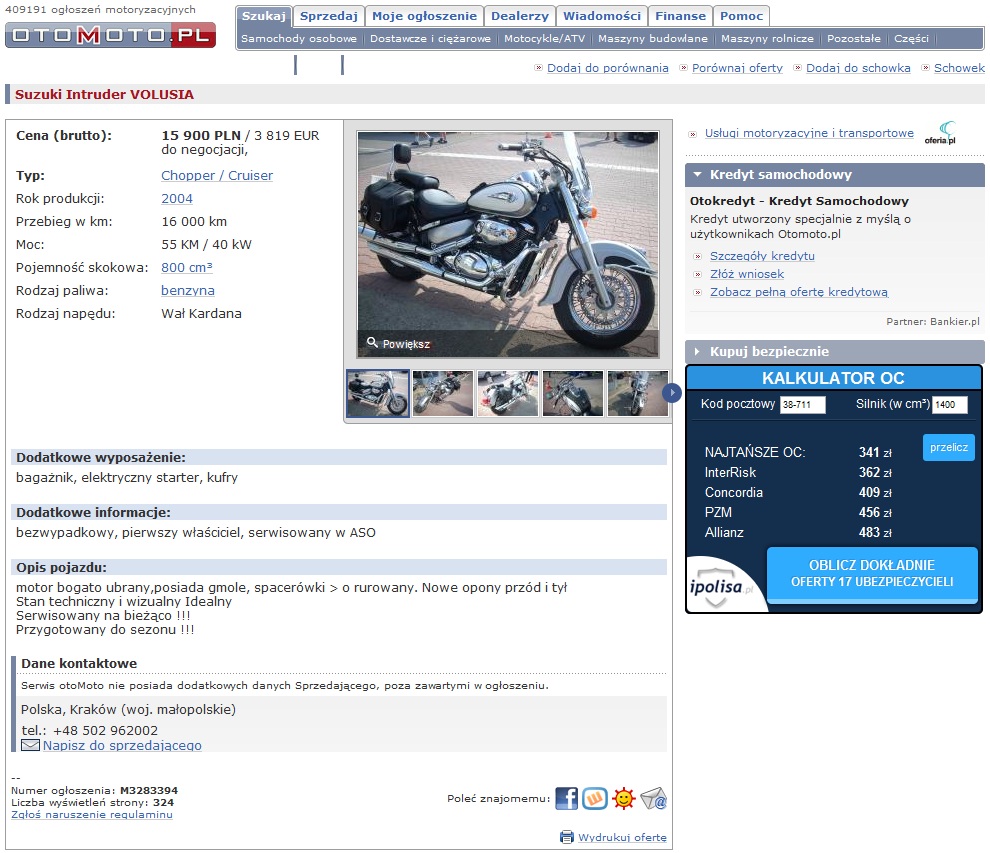
Task: Click the przelicz button
Action: [948, 447]
